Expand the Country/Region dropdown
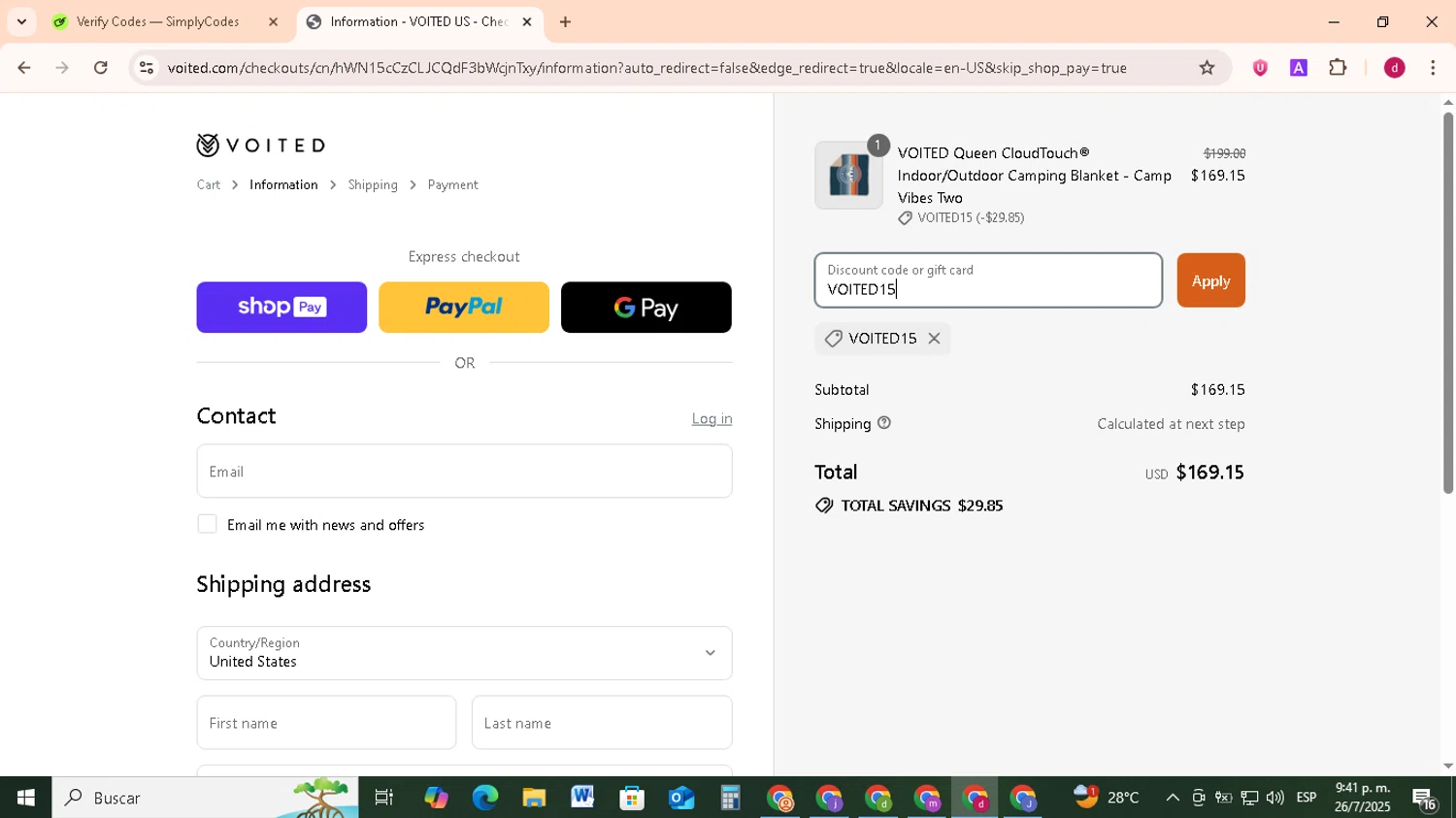 click(x=464, y=653)
